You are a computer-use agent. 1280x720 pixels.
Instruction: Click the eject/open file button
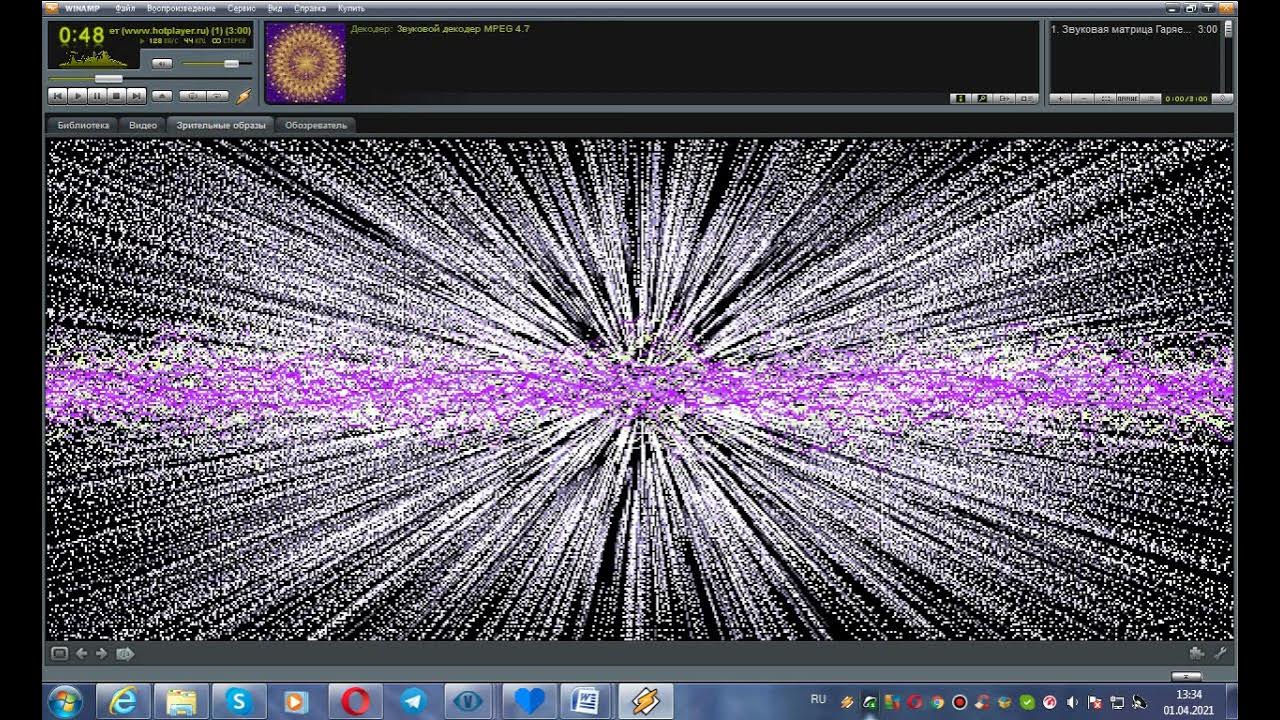pyautogui.click(x=162, y=96)
